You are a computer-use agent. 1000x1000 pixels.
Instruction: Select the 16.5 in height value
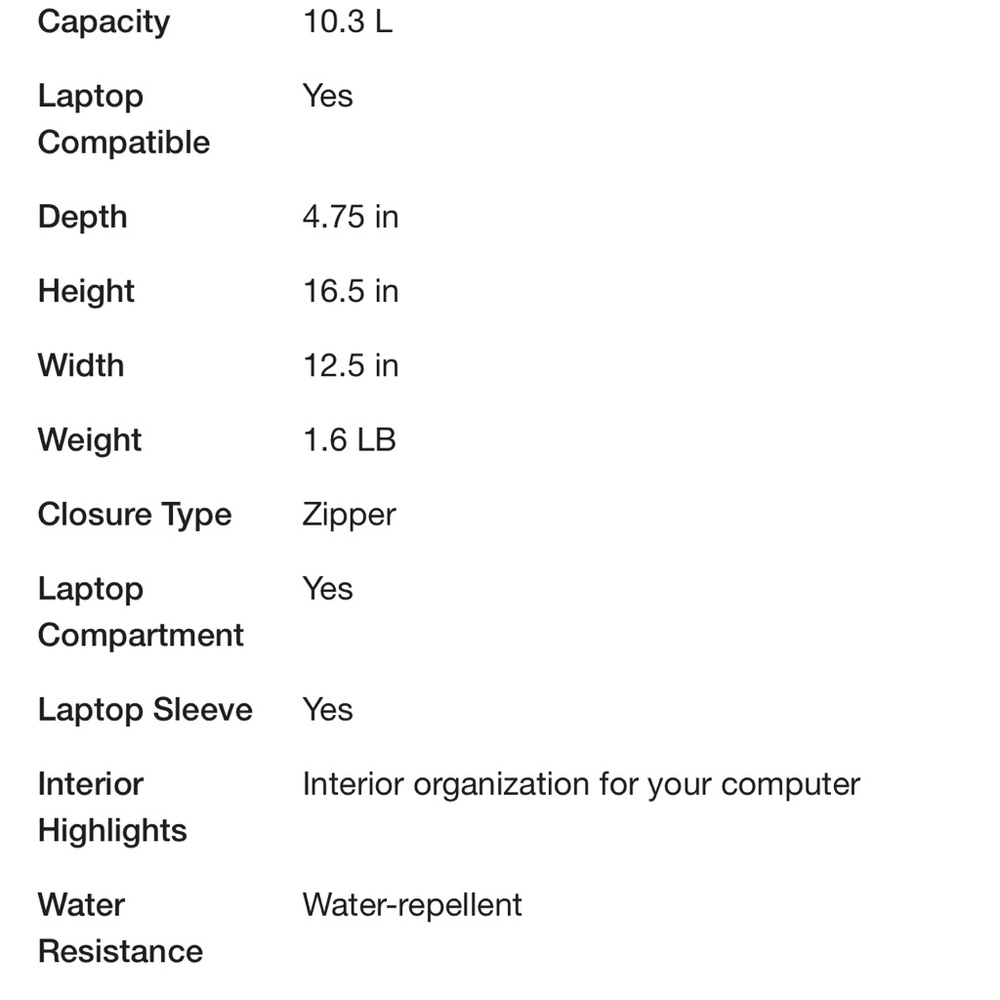(x=350, y=291)
